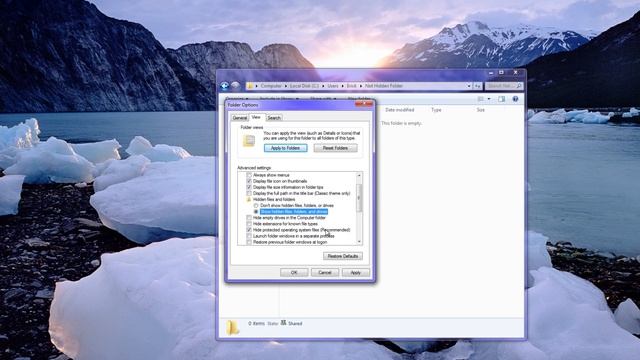Switch to the Search tab
The image size is (640, 360).
274,118
